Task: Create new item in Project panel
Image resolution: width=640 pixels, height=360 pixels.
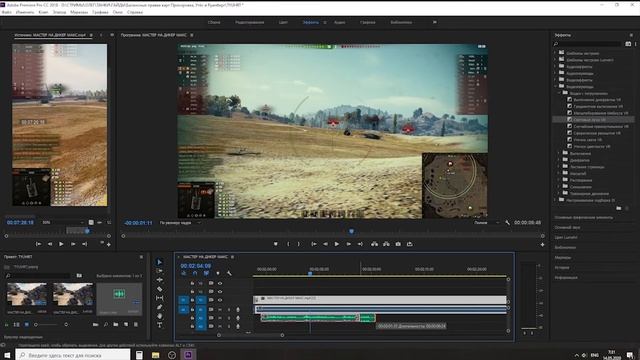Action: pos(126,324)
